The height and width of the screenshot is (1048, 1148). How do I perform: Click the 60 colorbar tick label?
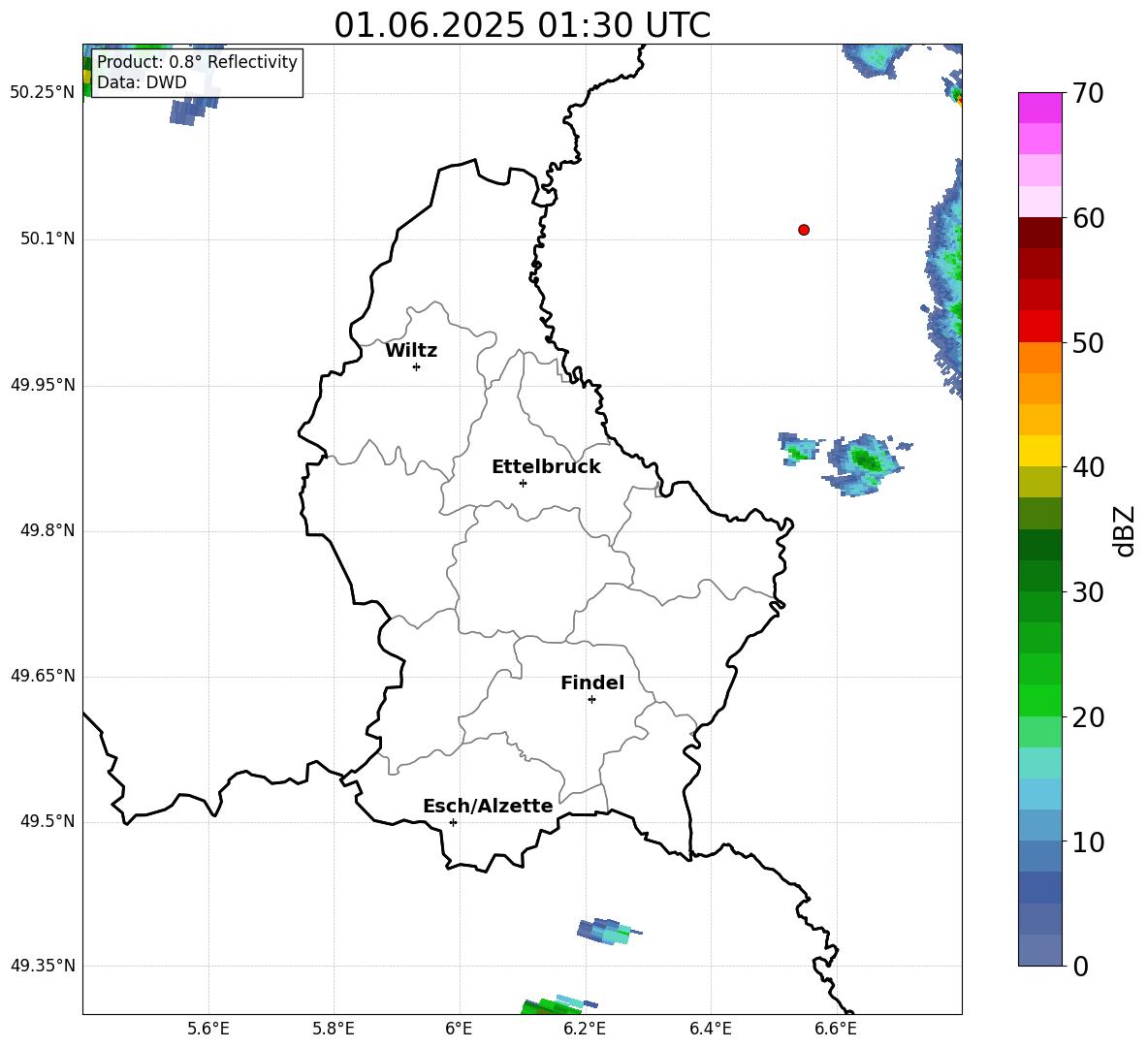point(1089,218)
